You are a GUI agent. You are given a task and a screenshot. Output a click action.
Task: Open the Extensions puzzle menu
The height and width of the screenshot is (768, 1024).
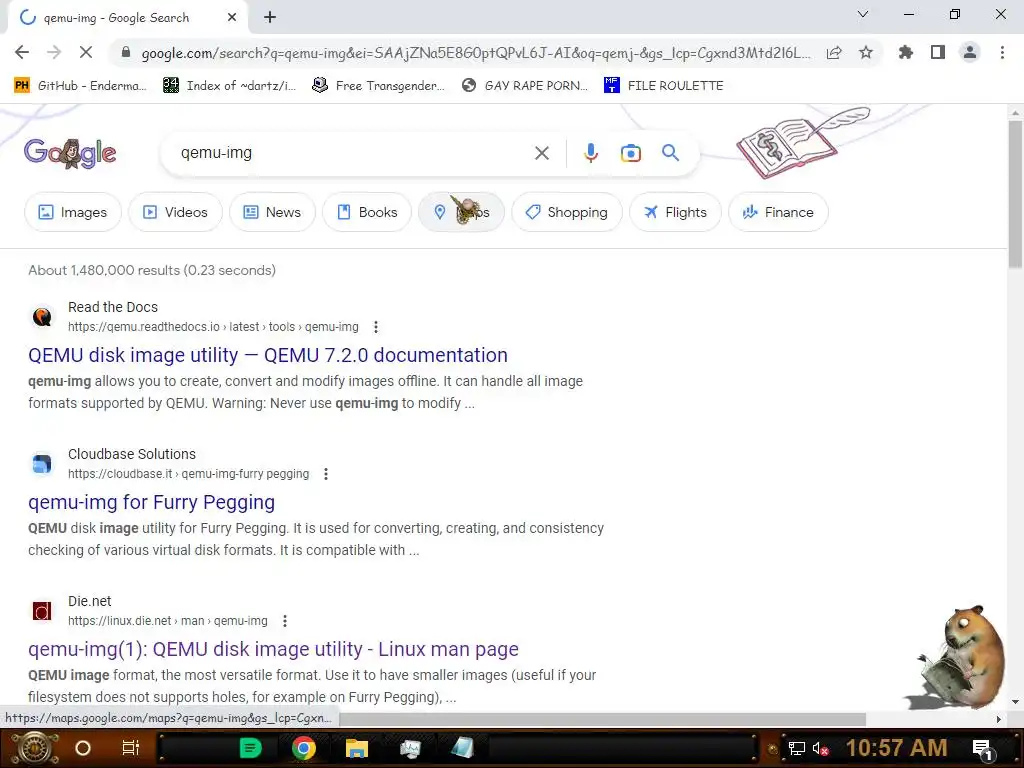tap(906, 52)
